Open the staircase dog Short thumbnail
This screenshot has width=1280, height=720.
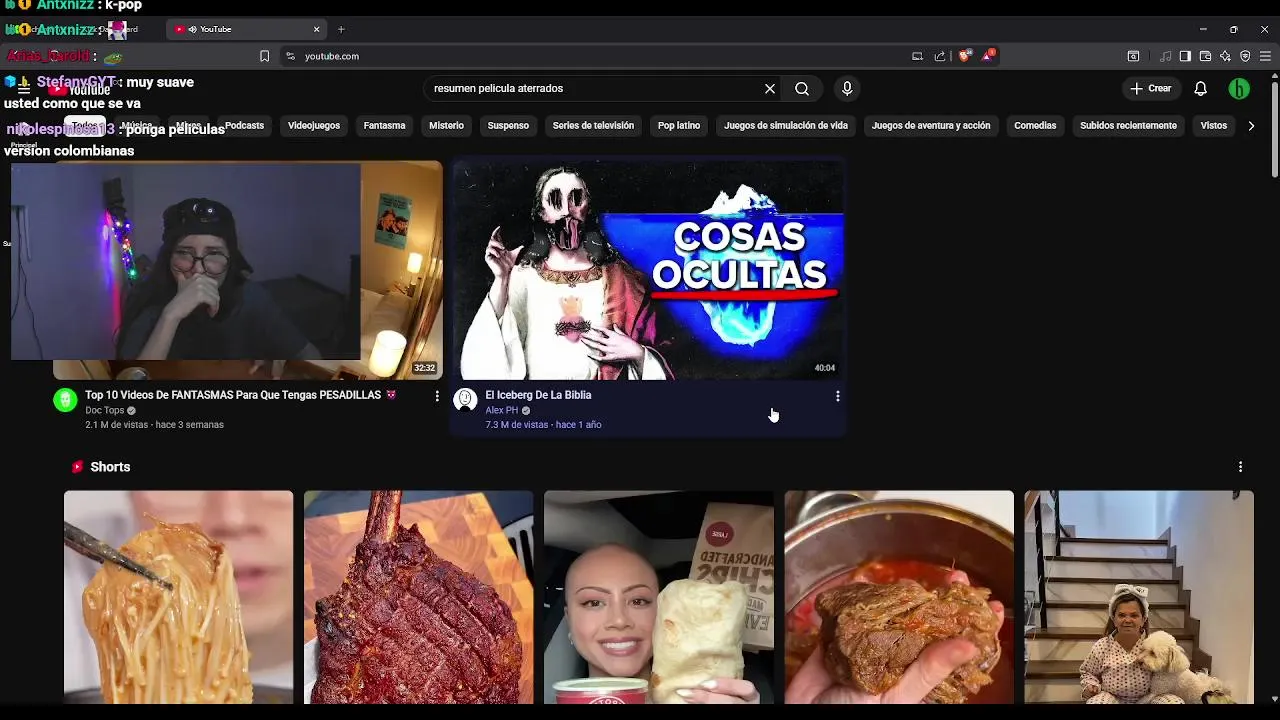click(x=1139, y=597)
